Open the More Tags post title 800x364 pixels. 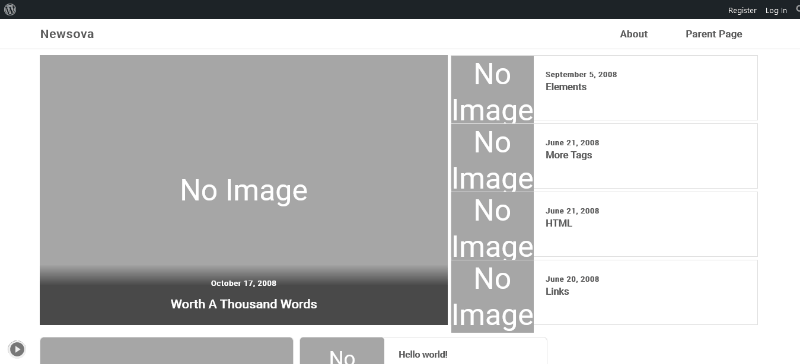569,155
